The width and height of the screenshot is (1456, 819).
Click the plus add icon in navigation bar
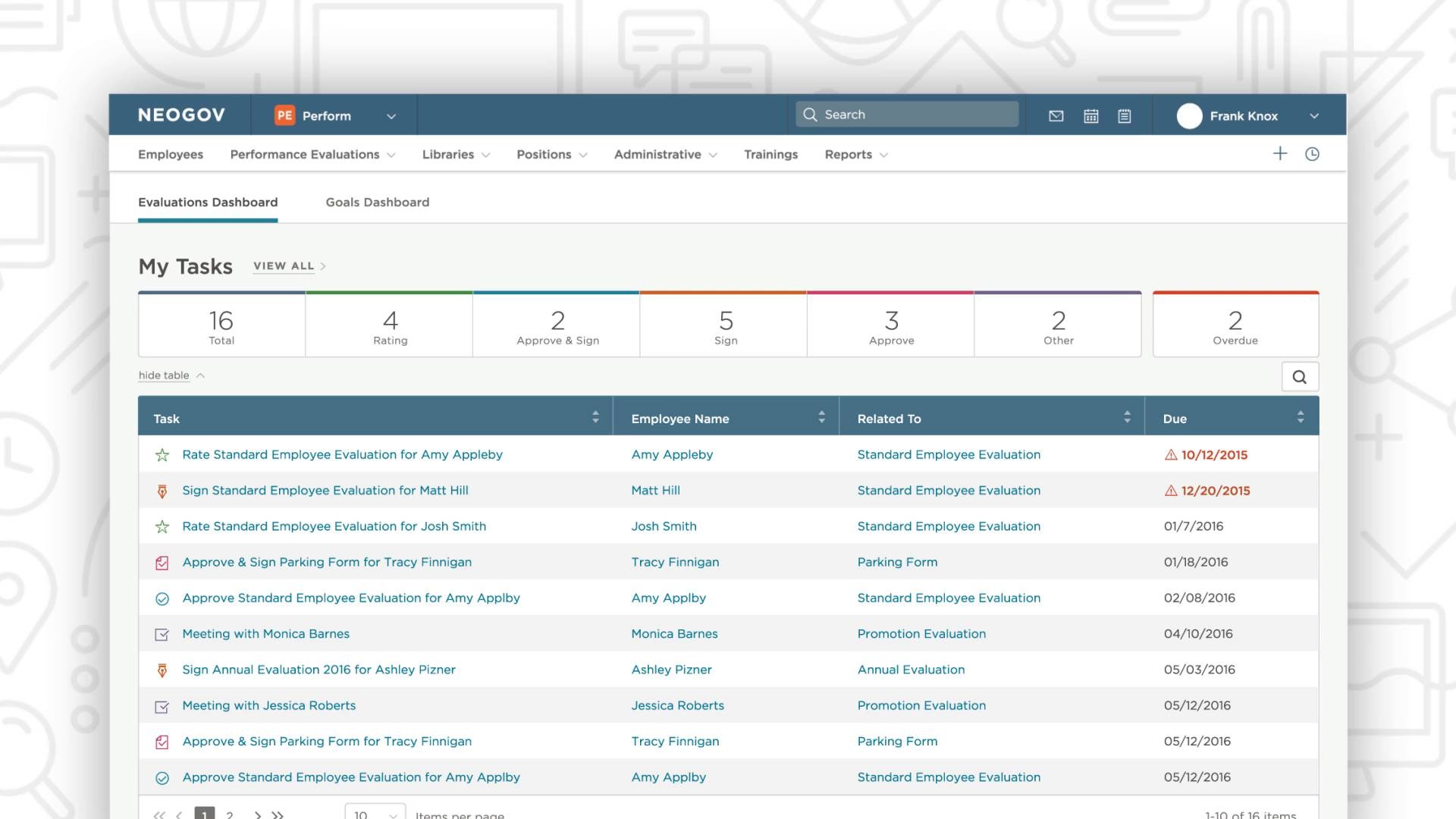coord(1280,154)
